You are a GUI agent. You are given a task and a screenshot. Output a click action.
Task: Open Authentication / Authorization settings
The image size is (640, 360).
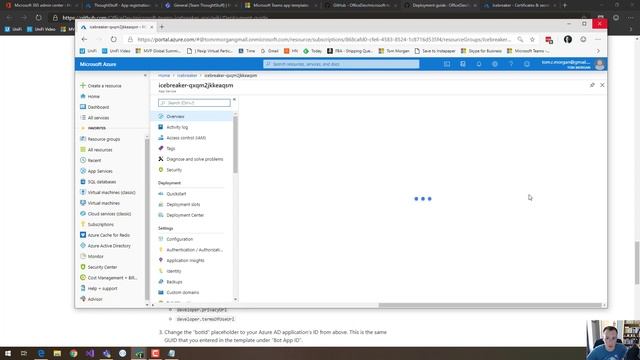[191, 249]
